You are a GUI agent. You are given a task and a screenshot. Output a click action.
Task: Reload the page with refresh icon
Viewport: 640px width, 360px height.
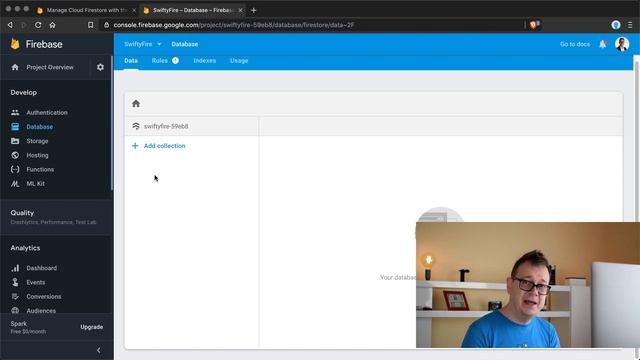38,25
